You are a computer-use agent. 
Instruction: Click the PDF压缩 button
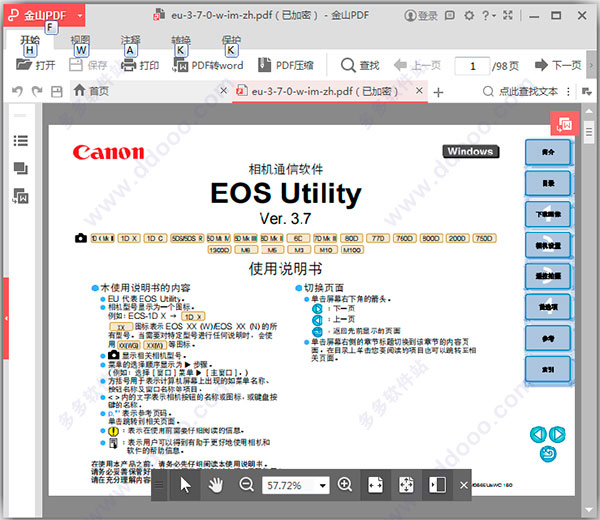pos(286,65)
